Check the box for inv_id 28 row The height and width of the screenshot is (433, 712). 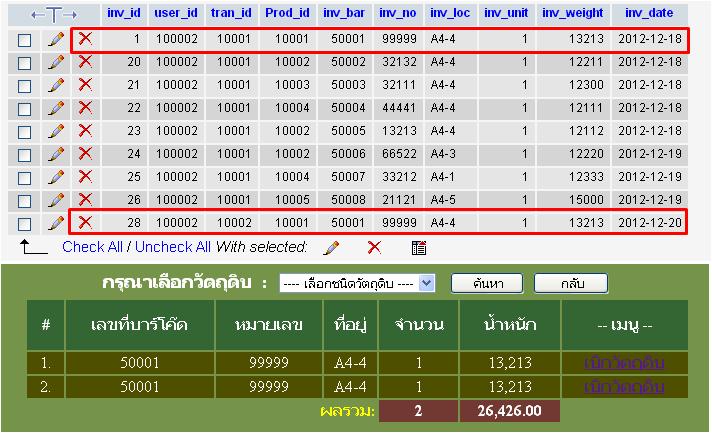click(25, 224)
